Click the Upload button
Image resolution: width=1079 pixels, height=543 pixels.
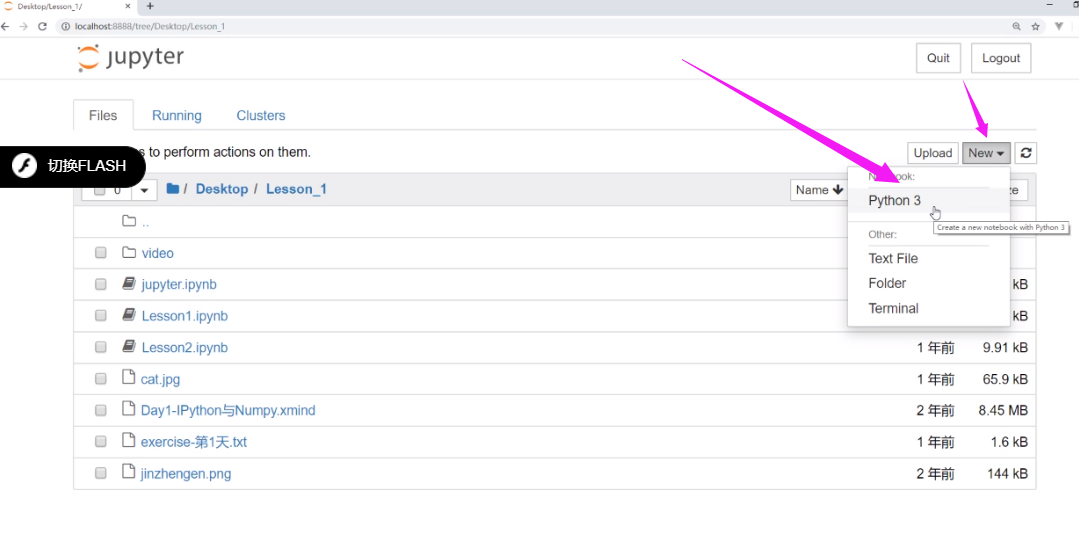pos(932,153)
